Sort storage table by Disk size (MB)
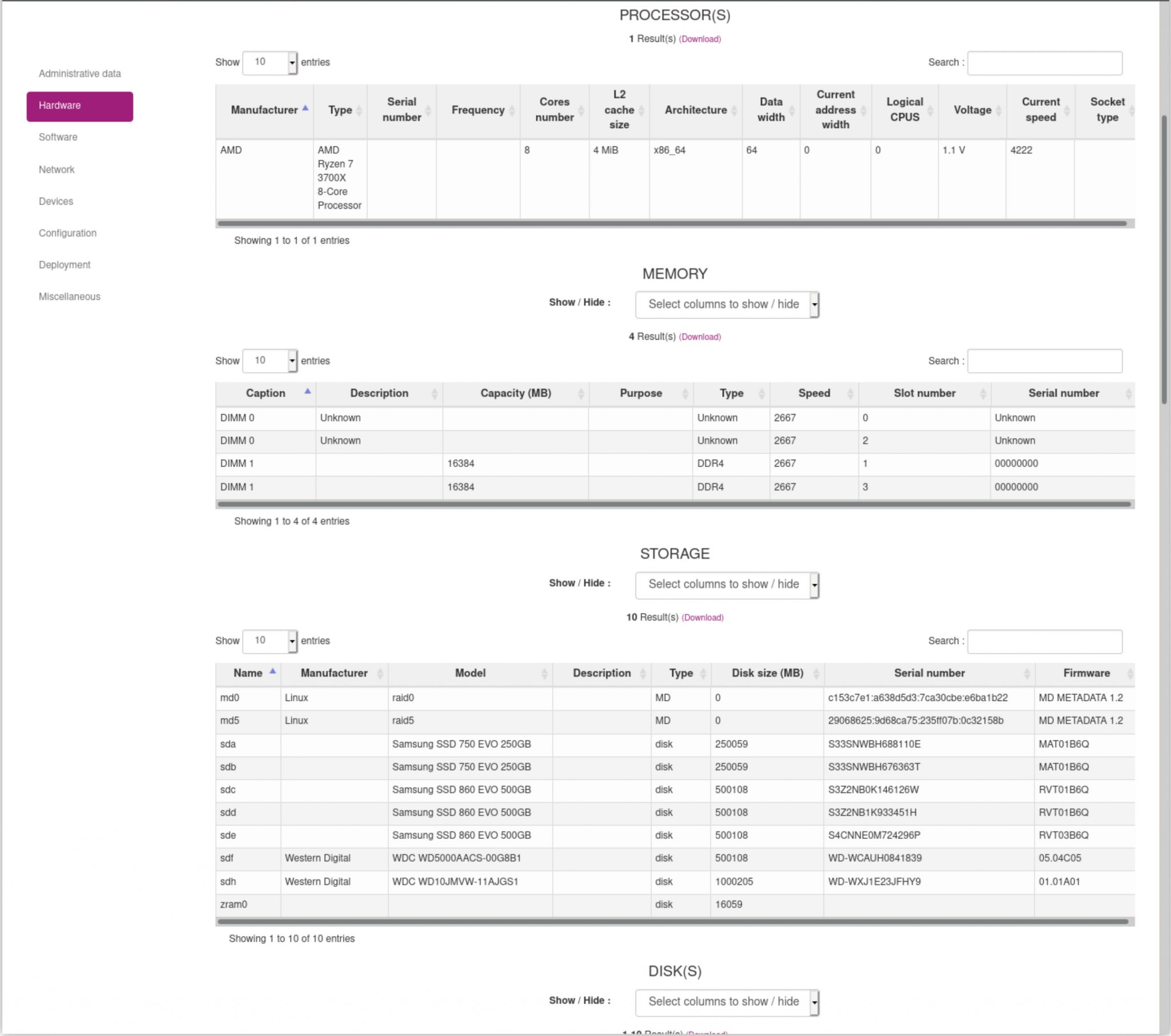 (x=767, y=674)
